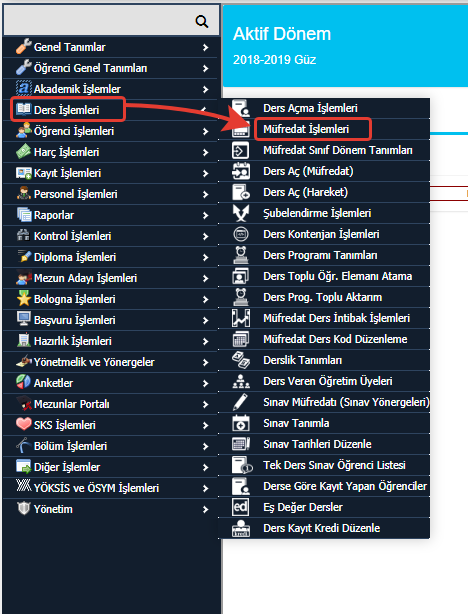Expand Diploma İşlemleri submenu arrow
The height and width of the screenshot is (614, 468).
[x=206, y=257]
